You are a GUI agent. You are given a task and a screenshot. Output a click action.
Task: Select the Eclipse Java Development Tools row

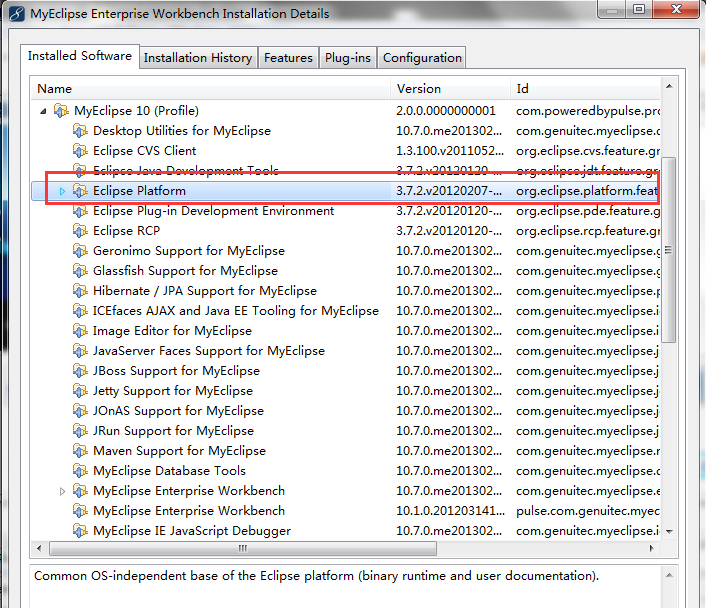pos(346,170)
